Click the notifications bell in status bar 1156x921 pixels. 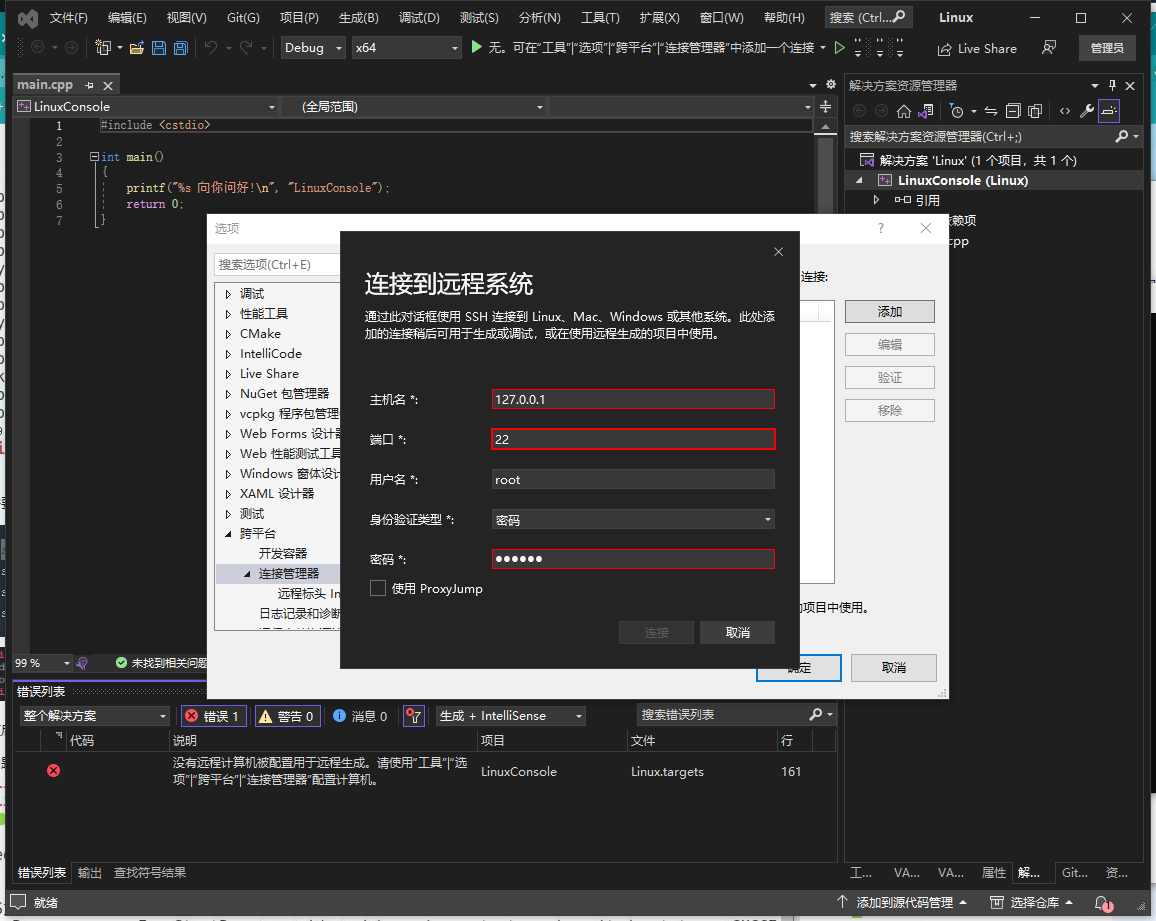1103,903
